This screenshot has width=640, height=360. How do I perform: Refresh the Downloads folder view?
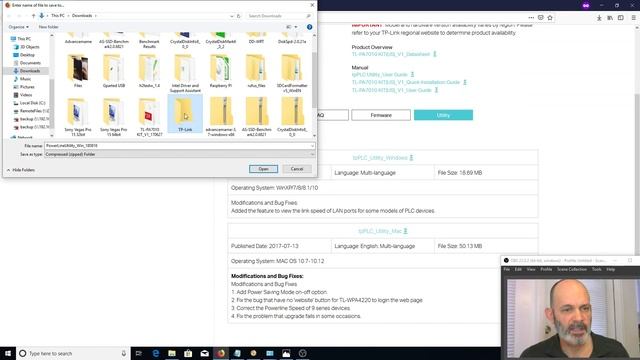[x=239, y=16]
